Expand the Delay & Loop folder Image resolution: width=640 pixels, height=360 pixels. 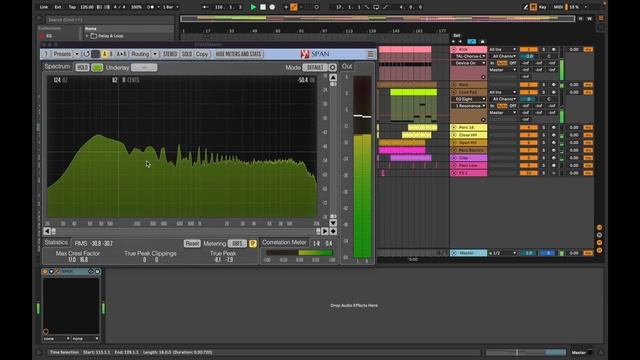(87, 36)
